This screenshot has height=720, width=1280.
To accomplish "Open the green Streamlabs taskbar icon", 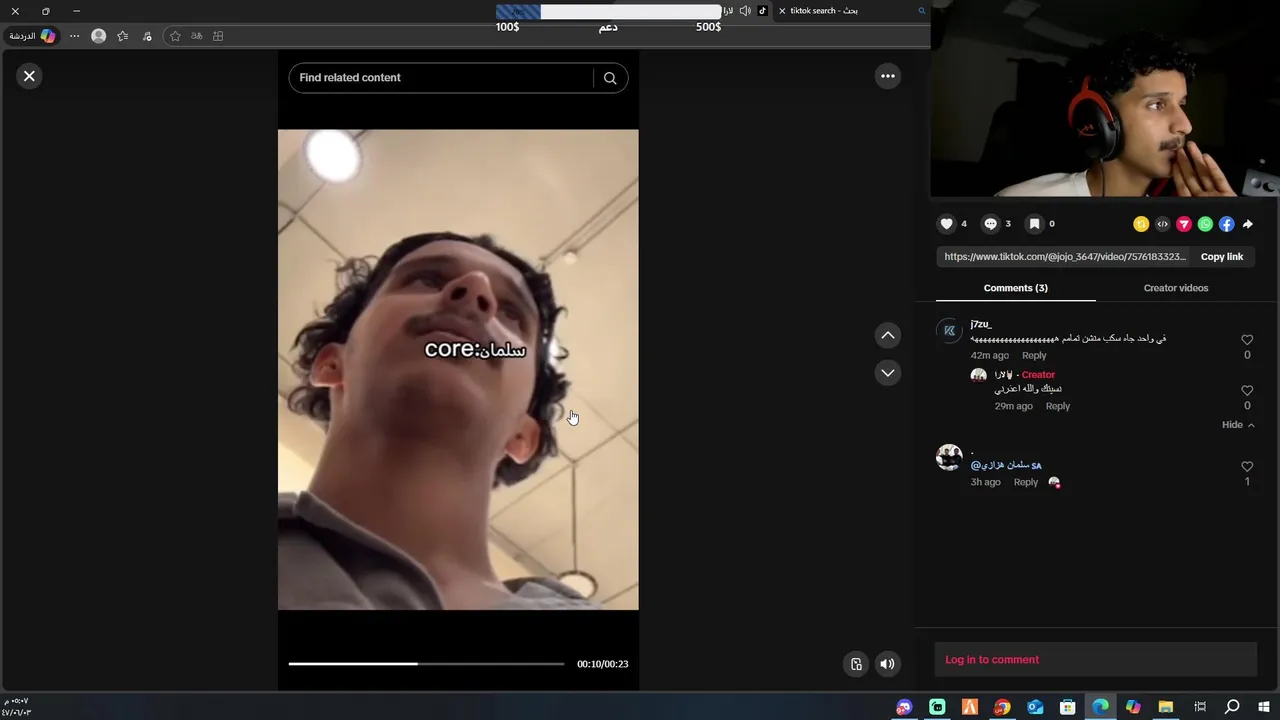I will click(937, 707).
